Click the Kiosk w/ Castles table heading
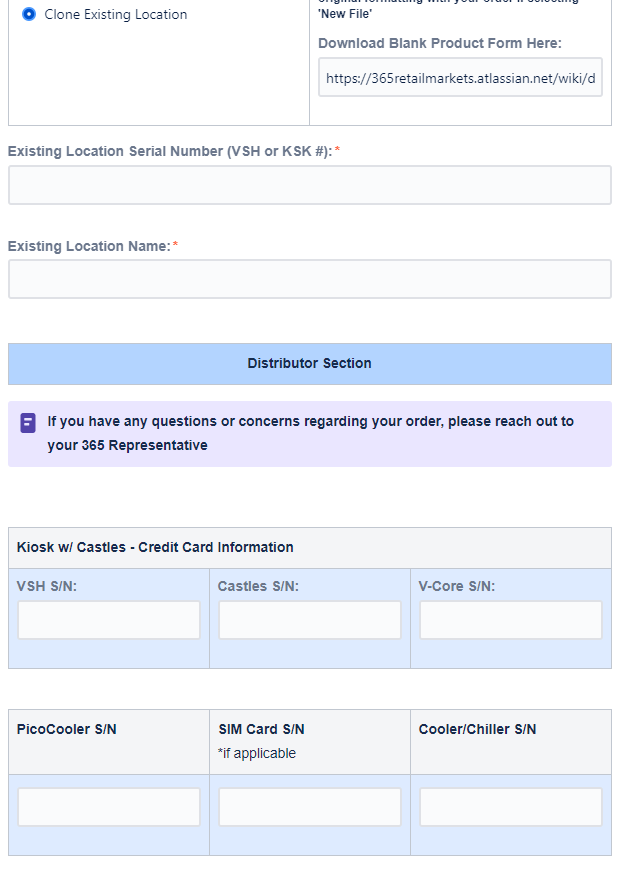The height and width of the screenshot is (871, 637). (x=155, y=547)
